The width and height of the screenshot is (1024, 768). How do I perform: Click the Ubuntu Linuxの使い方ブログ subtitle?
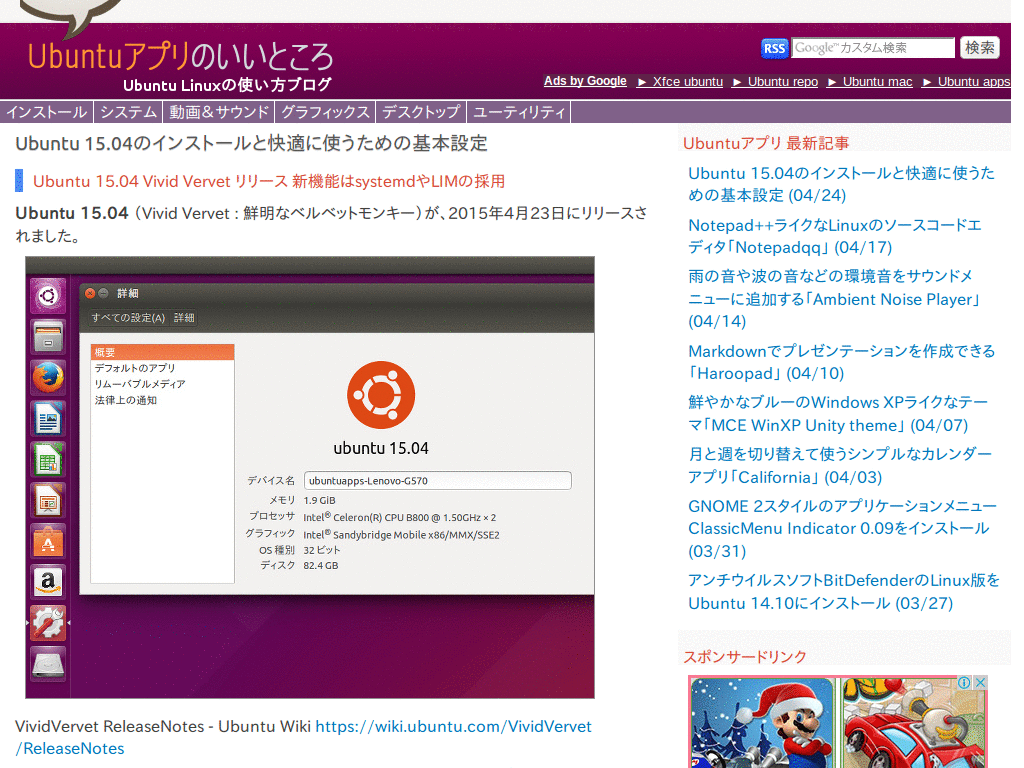click(x=227, y=86)
